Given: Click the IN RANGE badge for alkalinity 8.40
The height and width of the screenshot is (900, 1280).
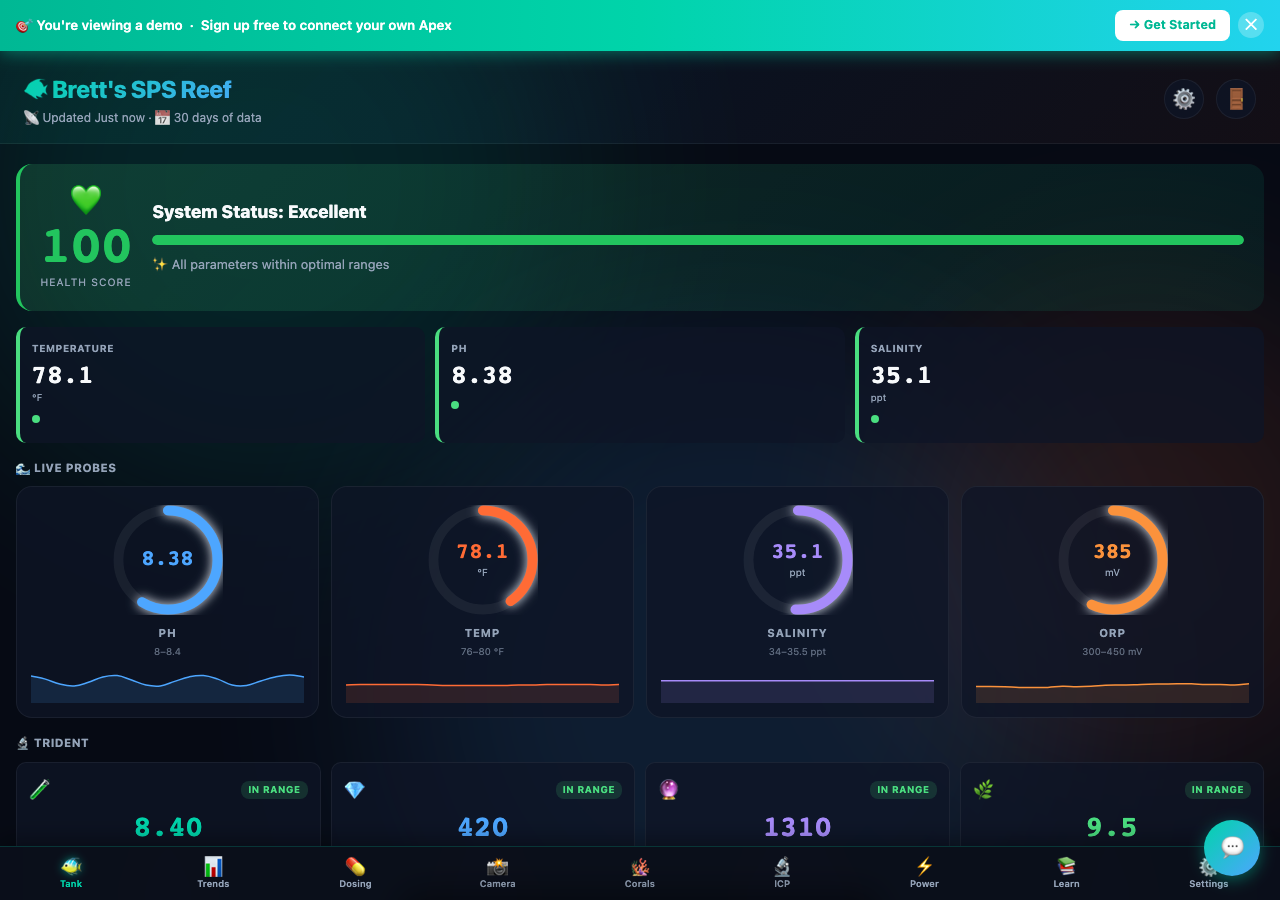Looking at the screenshot, I should point(274,789).
